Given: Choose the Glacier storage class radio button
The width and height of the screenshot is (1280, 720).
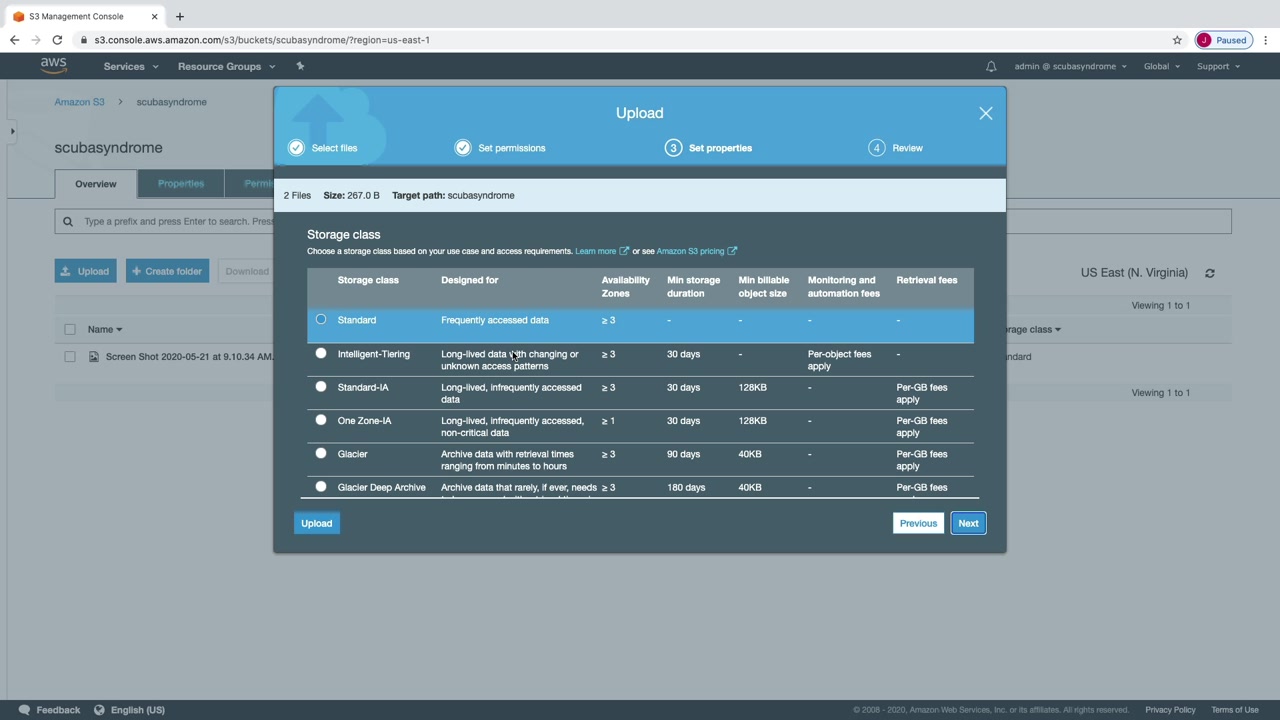Looking at the screenshot, I should click(x=321, y=453).
